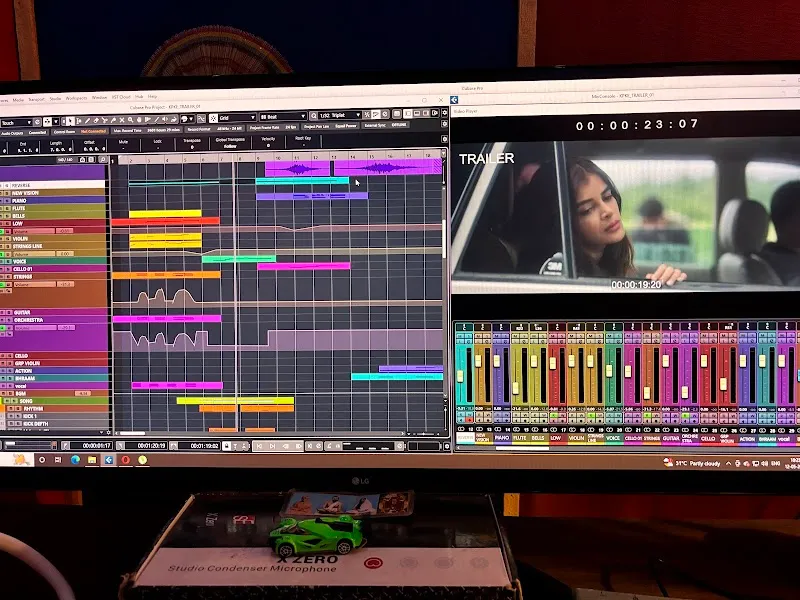Click the volume speaker icon in system tray
800x600 pixels.
click(x=764, y=463)
